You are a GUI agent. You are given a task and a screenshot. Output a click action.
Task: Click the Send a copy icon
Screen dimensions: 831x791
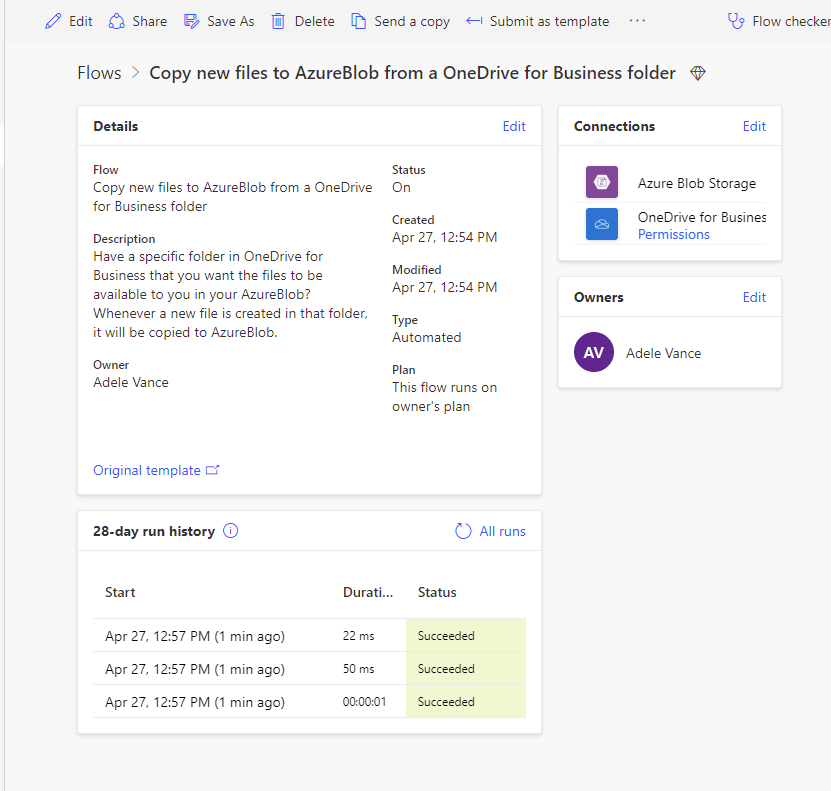[x=358, y=21]
